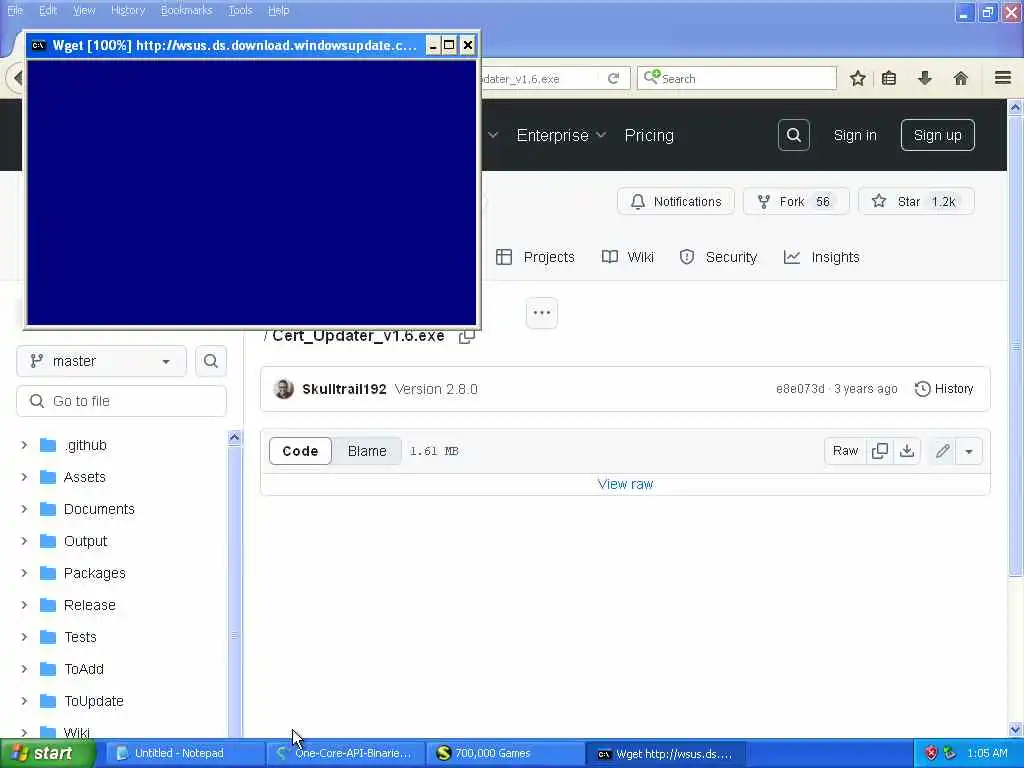The height and width of the screenshot is (768, 1024).
Task: Show bookmarks list icon
Action: click(x=889, y=78)
